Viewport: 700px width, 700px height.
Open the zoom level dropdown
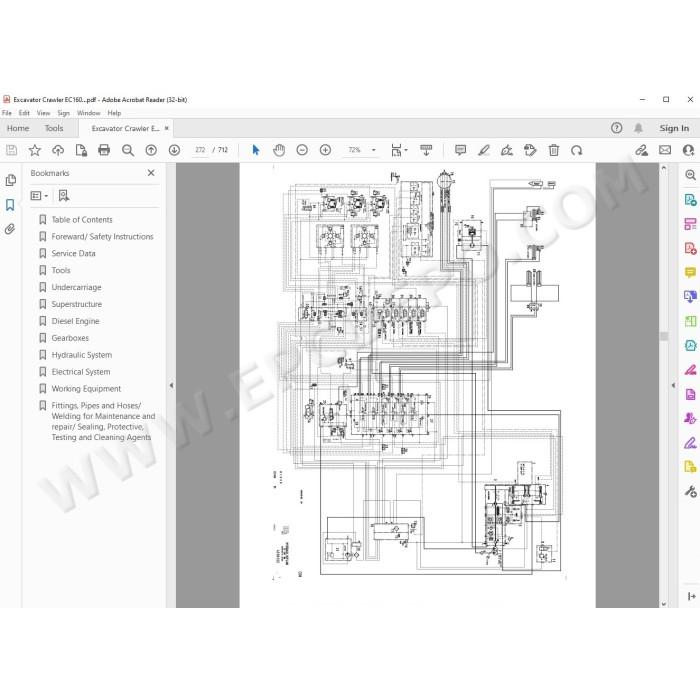[374, 150]
